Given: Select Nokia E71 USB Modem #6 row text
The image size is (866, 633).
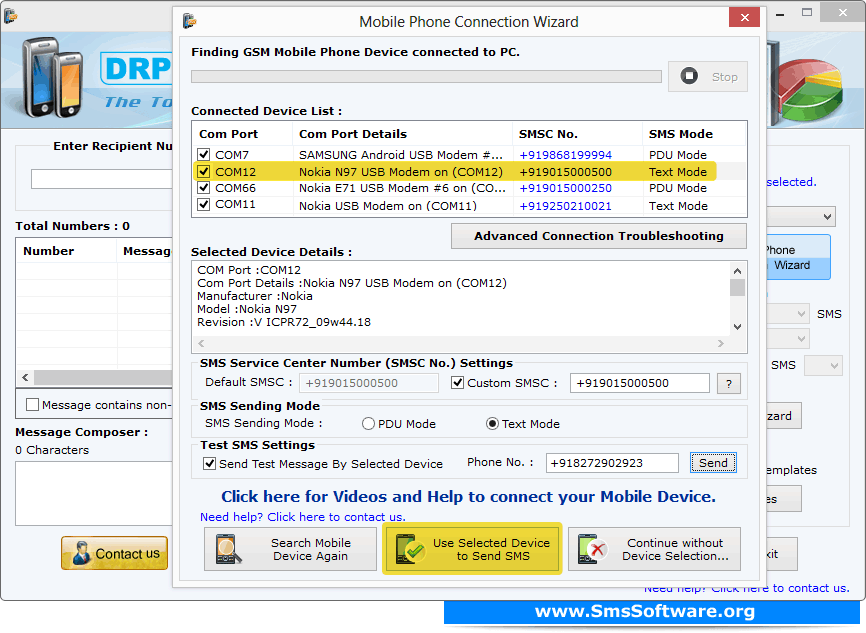Looking at the screenshot, I should tap(402, 188).
